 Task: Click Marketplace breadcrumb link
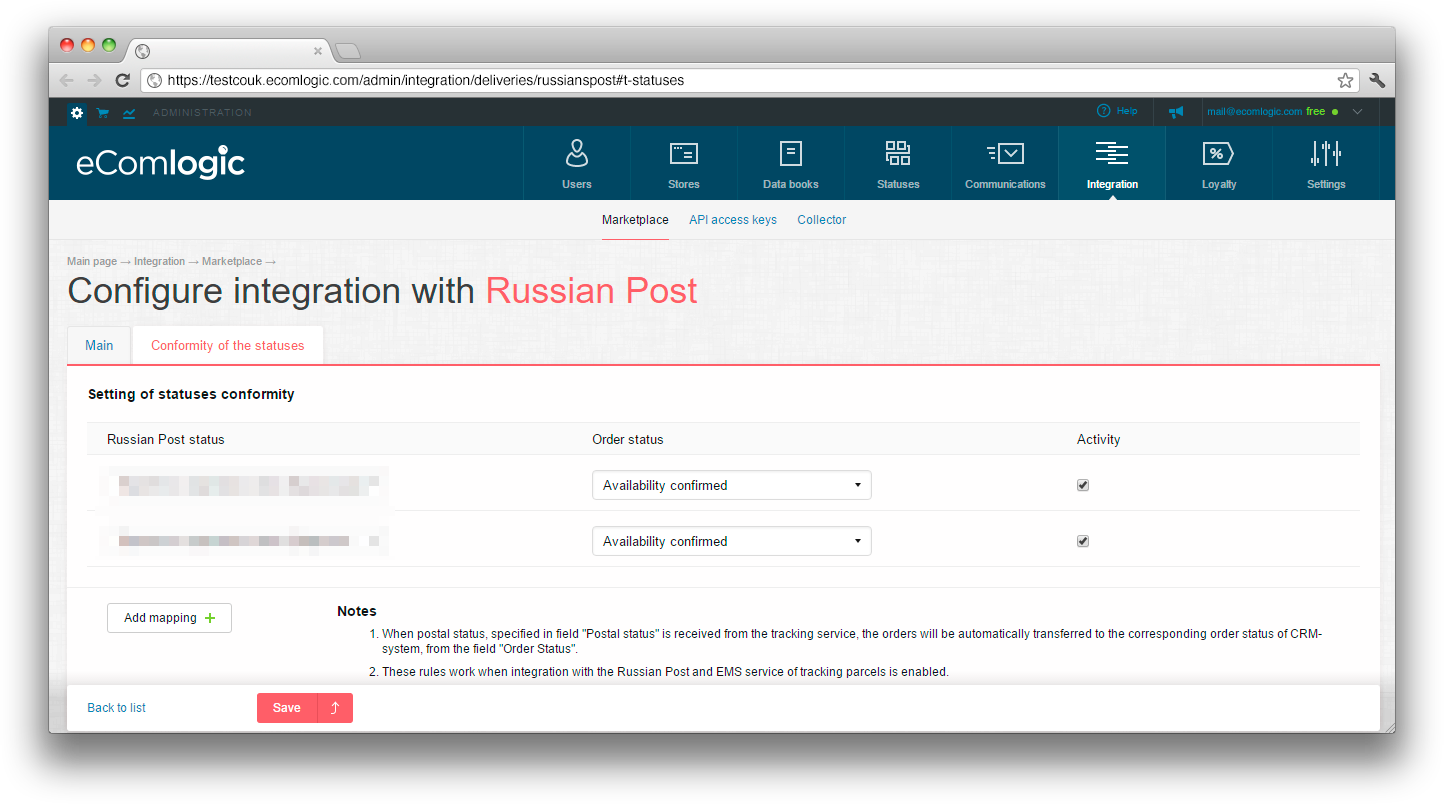pos(232,262)
